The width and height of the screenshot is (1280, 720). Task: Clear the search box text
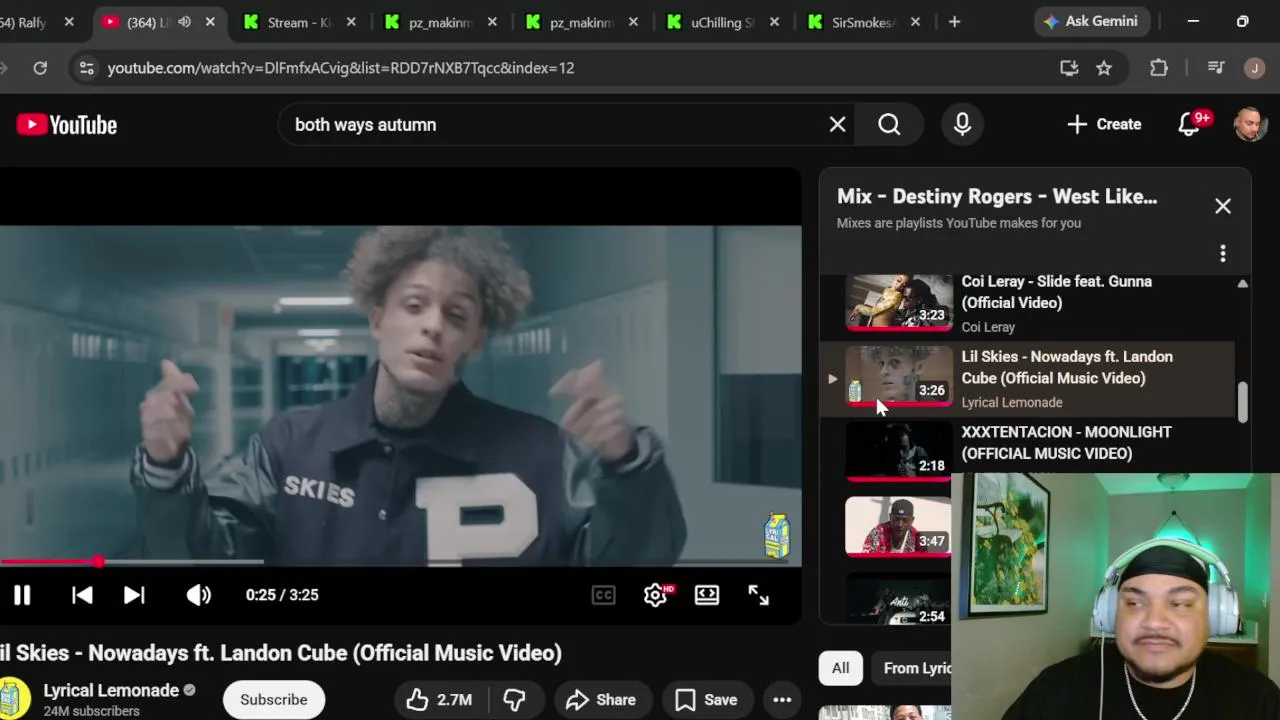click(x=837, y=124)
